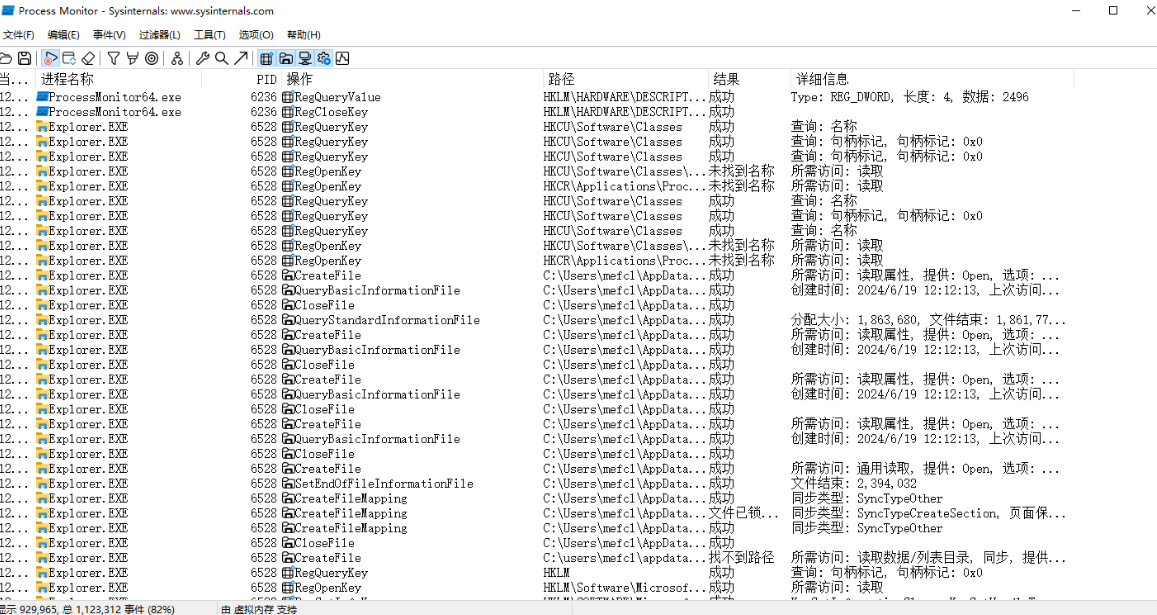1157x615 pixels.
Task: Select detail cell 'Type: REG_DWORD, 长度: 4'
Action: pos(909,97)
